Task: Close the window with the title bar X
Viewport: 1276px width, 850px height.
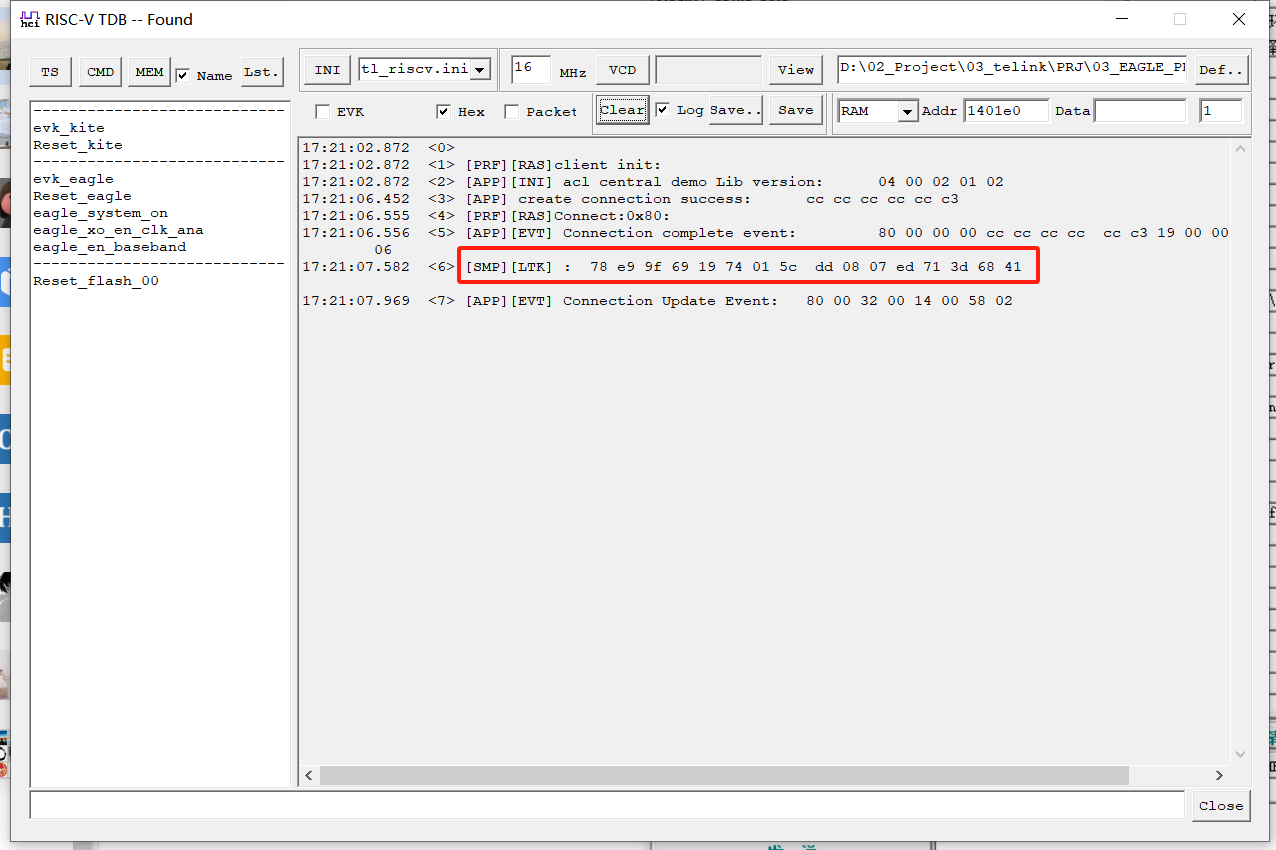Action: pyautogui.click(x=1239, y=19)
